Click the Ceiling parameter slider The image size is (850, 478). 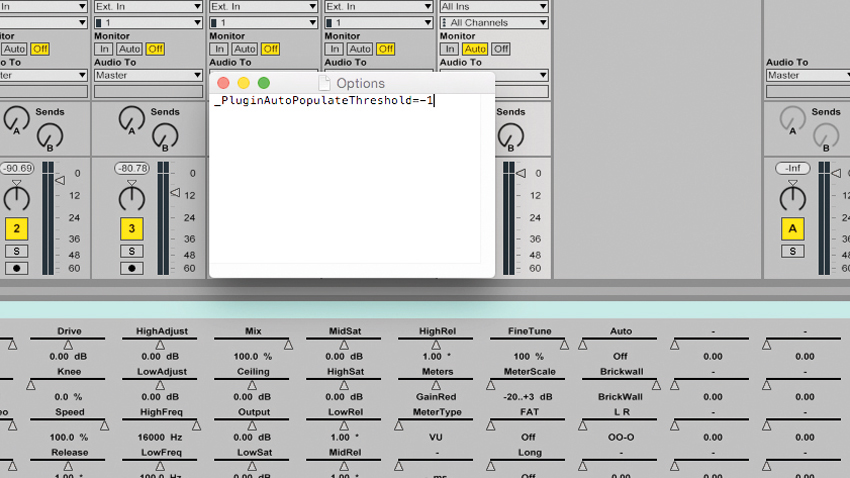pos(252,384)
